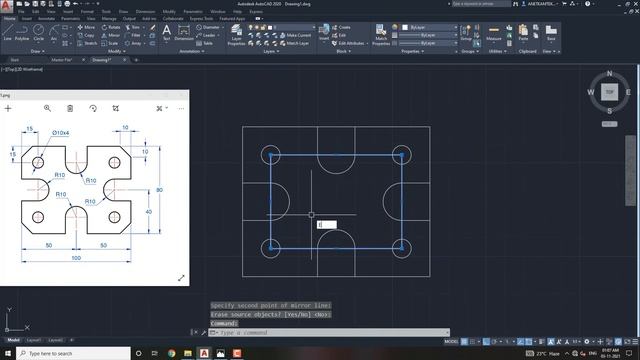Expand the Annotation panel

(x=192, y=51)
